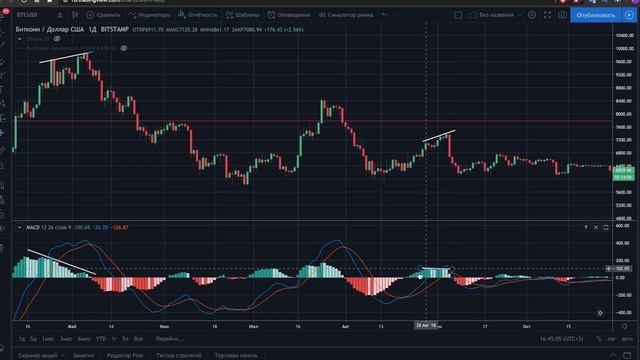
Task: Toggle visibility eye of the second indicator row
Action: pos(124,48)
